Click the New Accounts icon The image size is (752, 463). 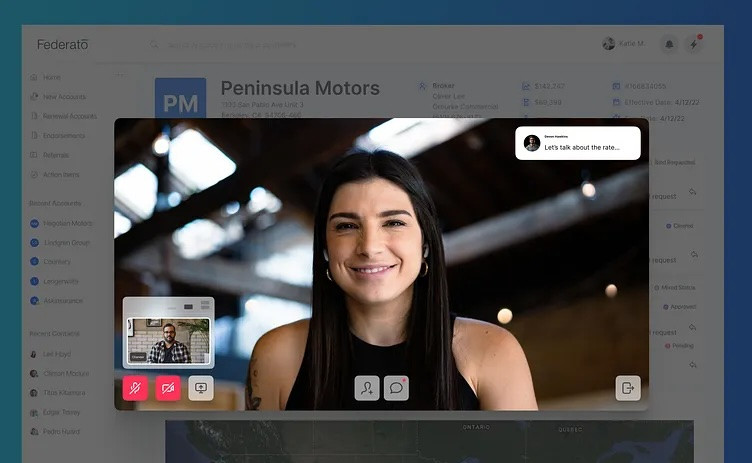34,96
